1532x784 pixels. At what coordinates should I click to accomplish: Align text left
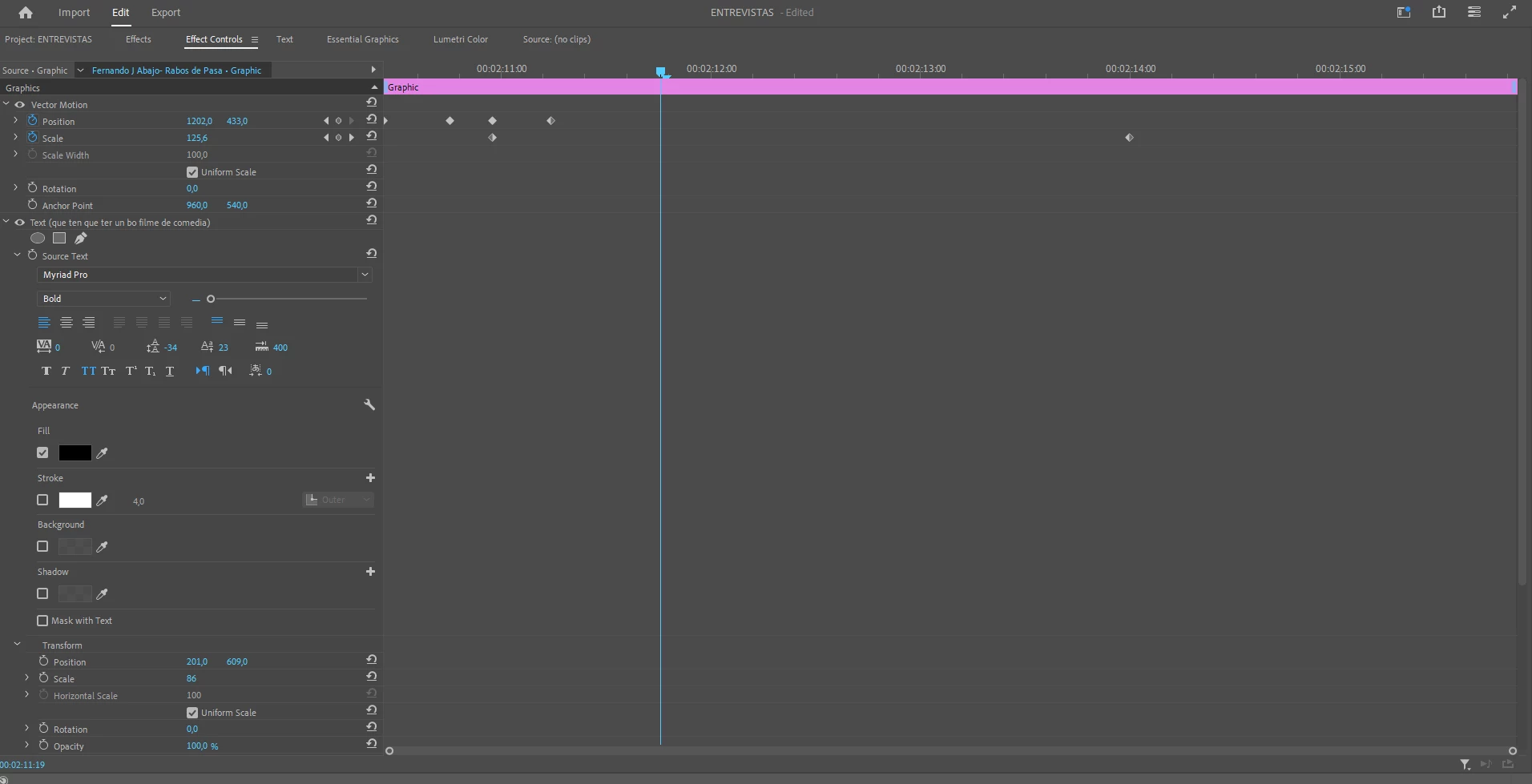coord(44,323)
